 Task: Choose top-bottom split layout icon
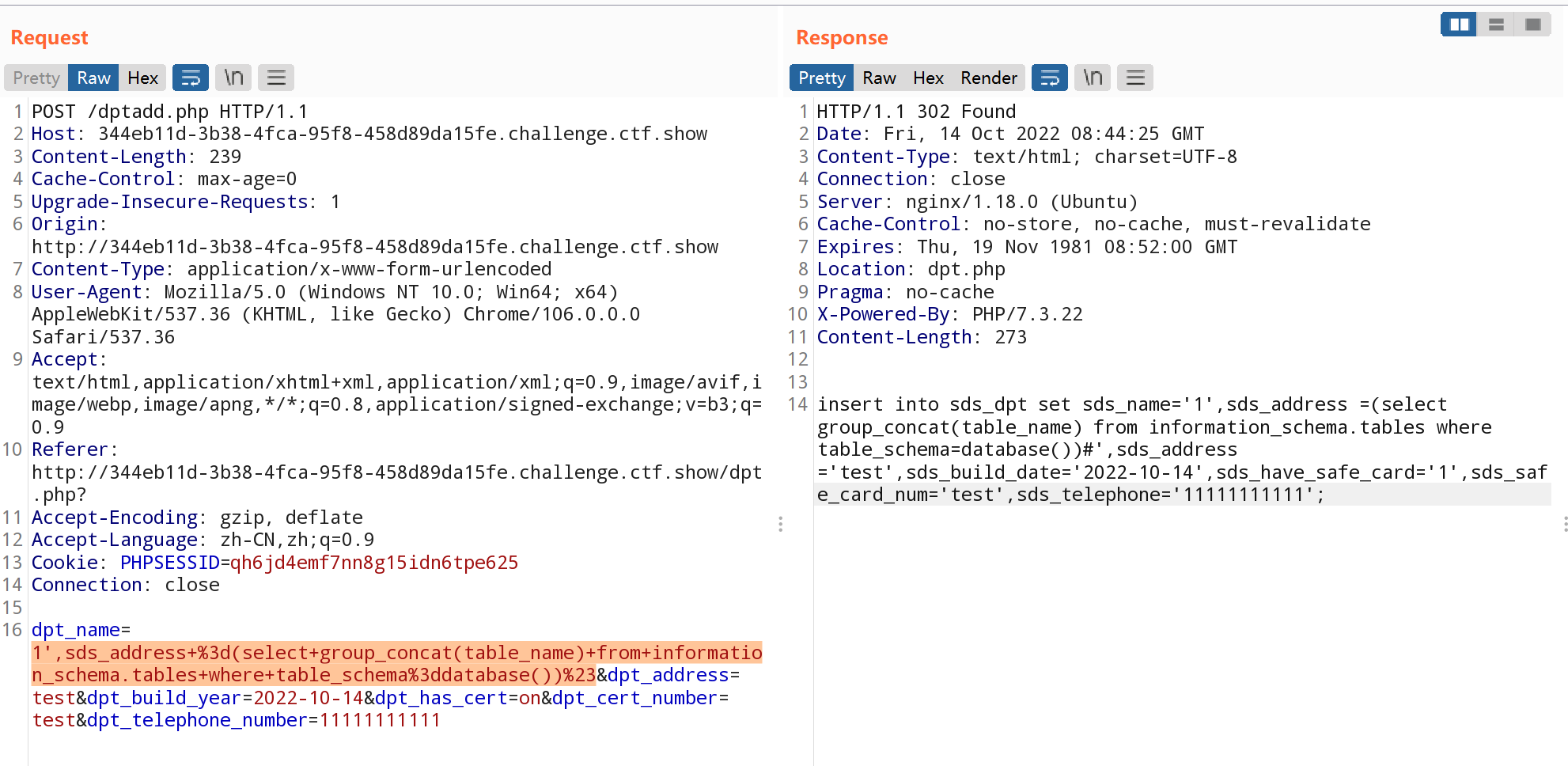coord(1496,25)
